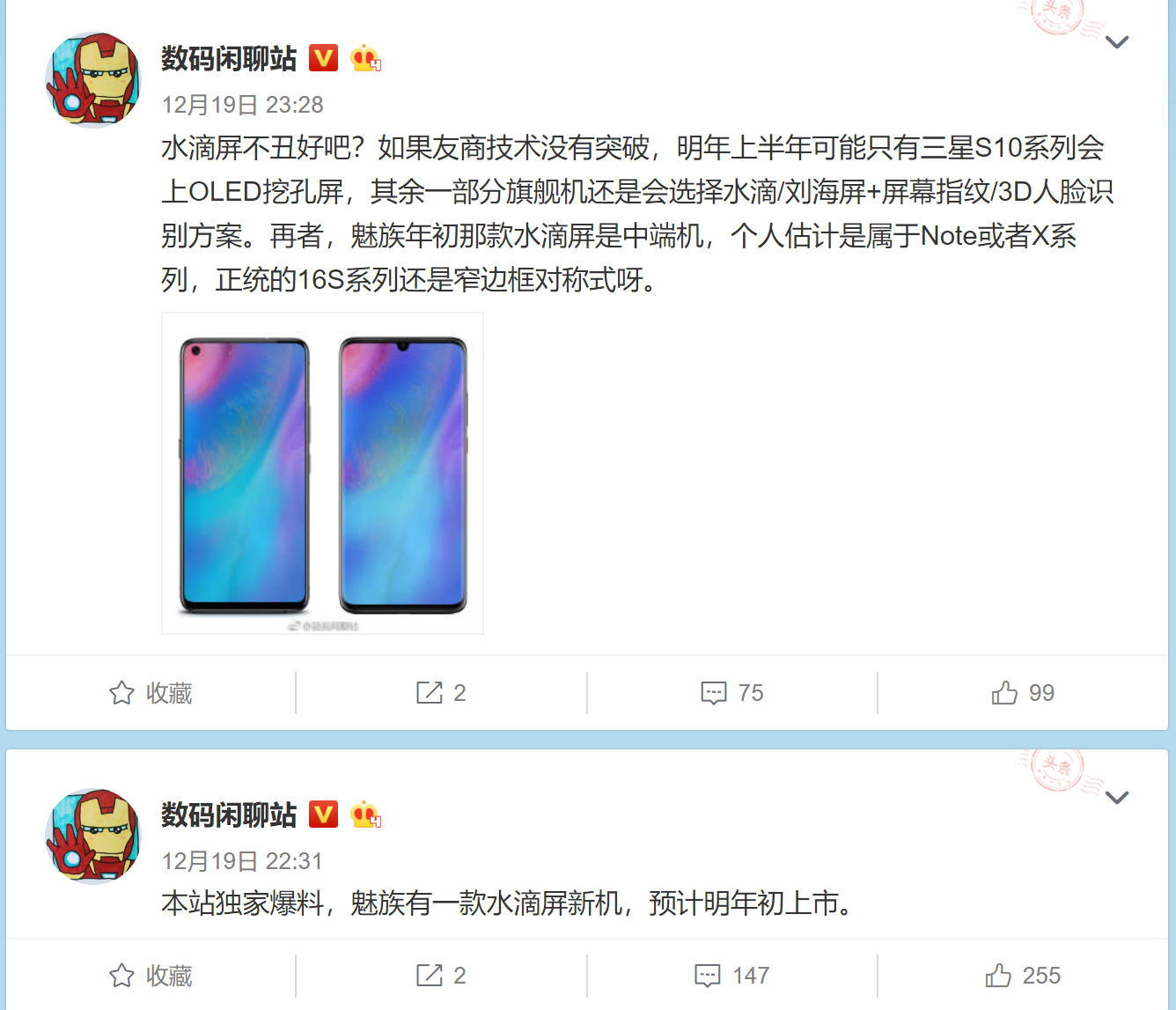Open the Iron Man avatar of first post

tap(93, 80)
